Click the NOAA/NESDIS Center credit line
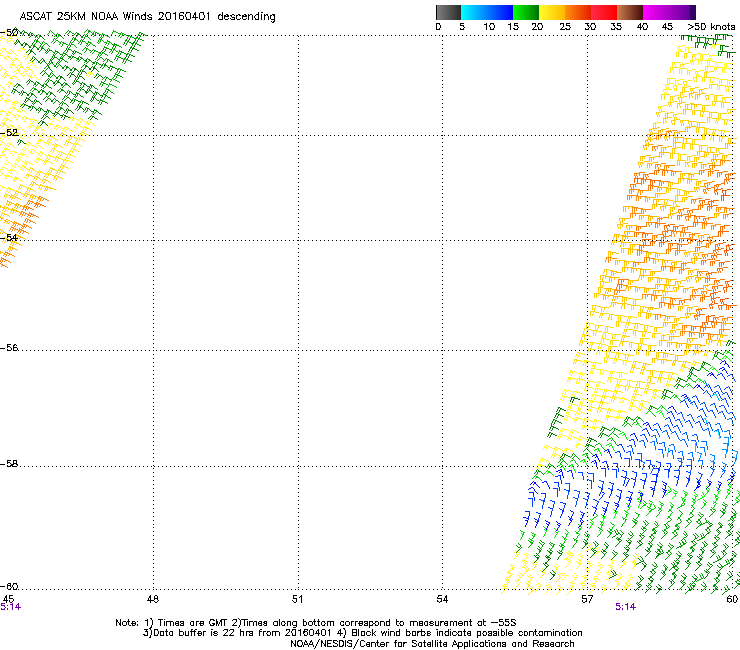 432,644
